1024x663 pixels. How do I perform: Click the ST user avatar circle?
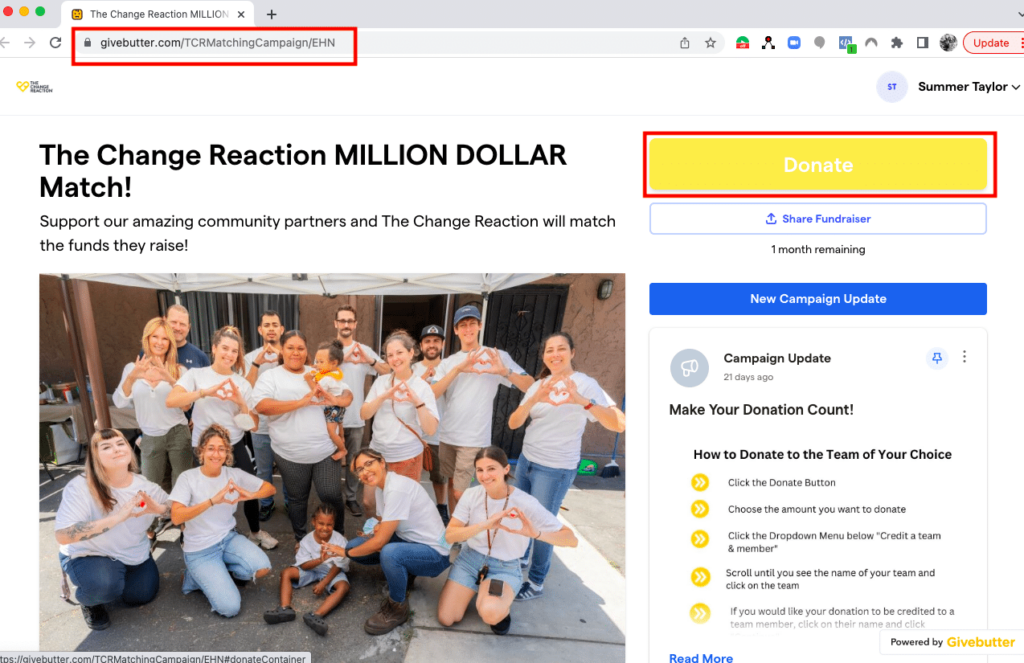click(x=892, y=87)
